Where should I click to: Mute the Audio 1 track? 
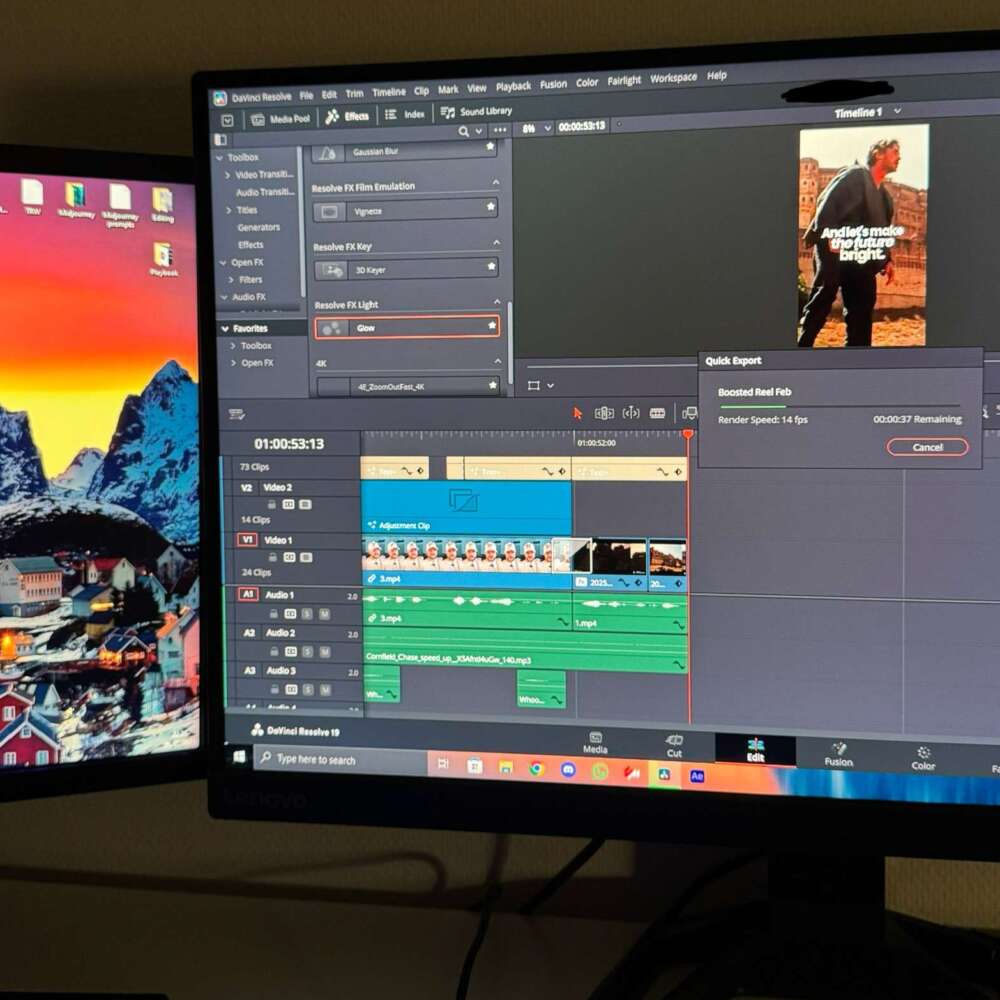[325, 614]
